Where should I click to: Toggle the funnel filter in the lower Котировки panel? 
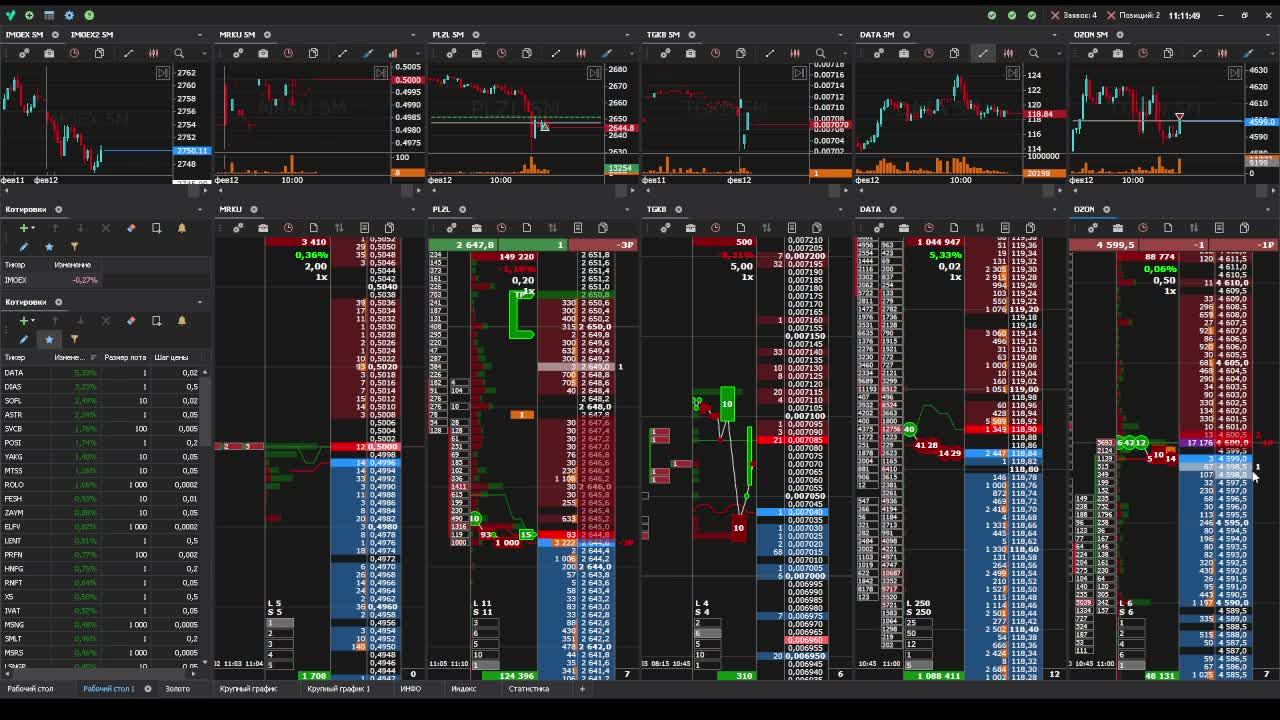point(74,339)
